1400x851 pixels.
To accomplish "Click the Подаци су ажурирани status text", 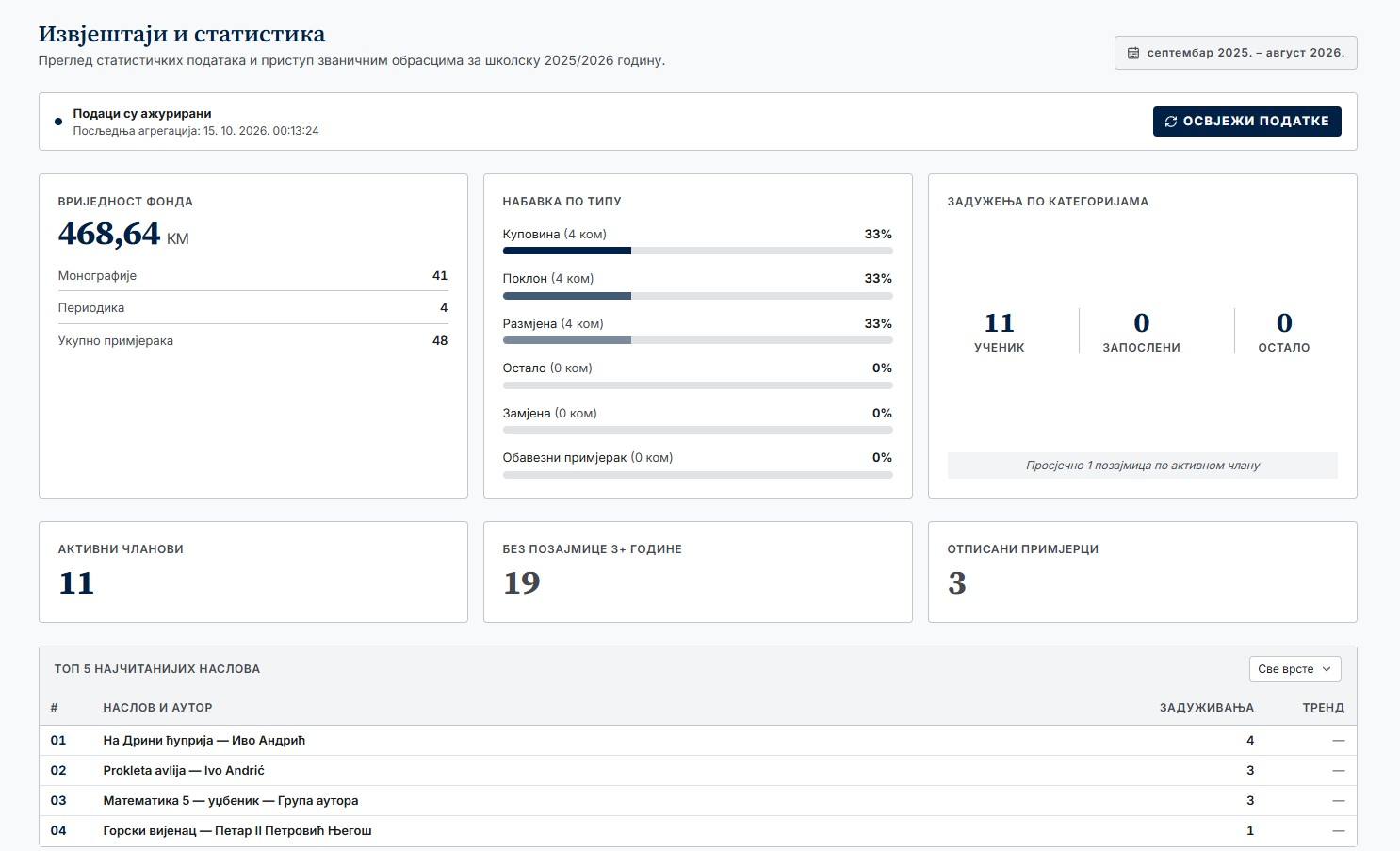I will pos(142,114).
